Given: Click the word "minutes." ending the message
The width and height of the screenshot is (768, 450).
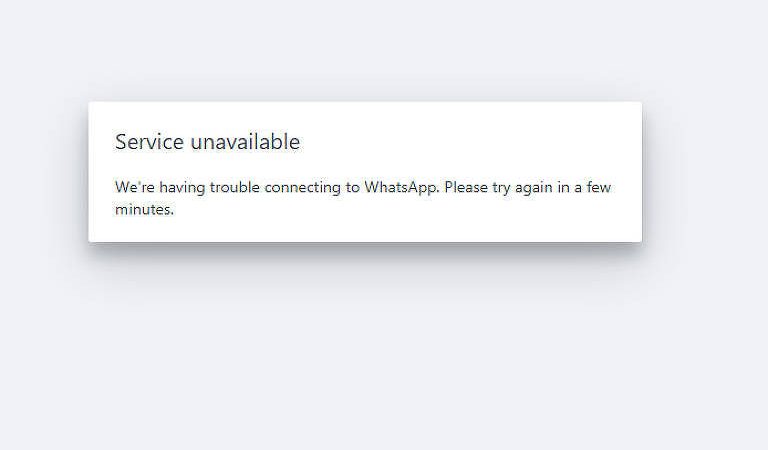Looking at the screenshot, I should [144, 210].
